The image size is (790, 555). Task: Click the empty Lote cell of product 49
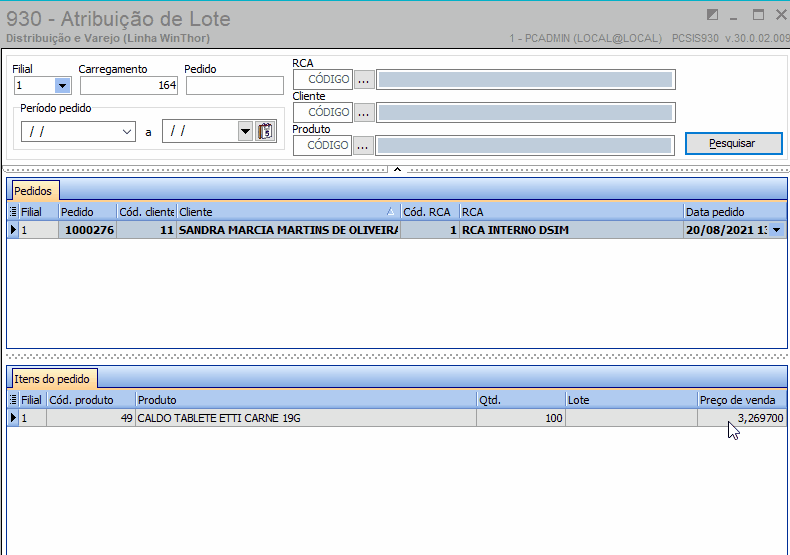[631, 418]
